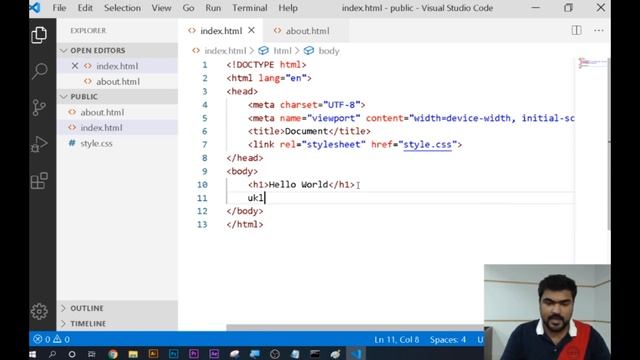Close the index.html editor tab
Viewport: 640px width, 360px height.
click(251, 30)
